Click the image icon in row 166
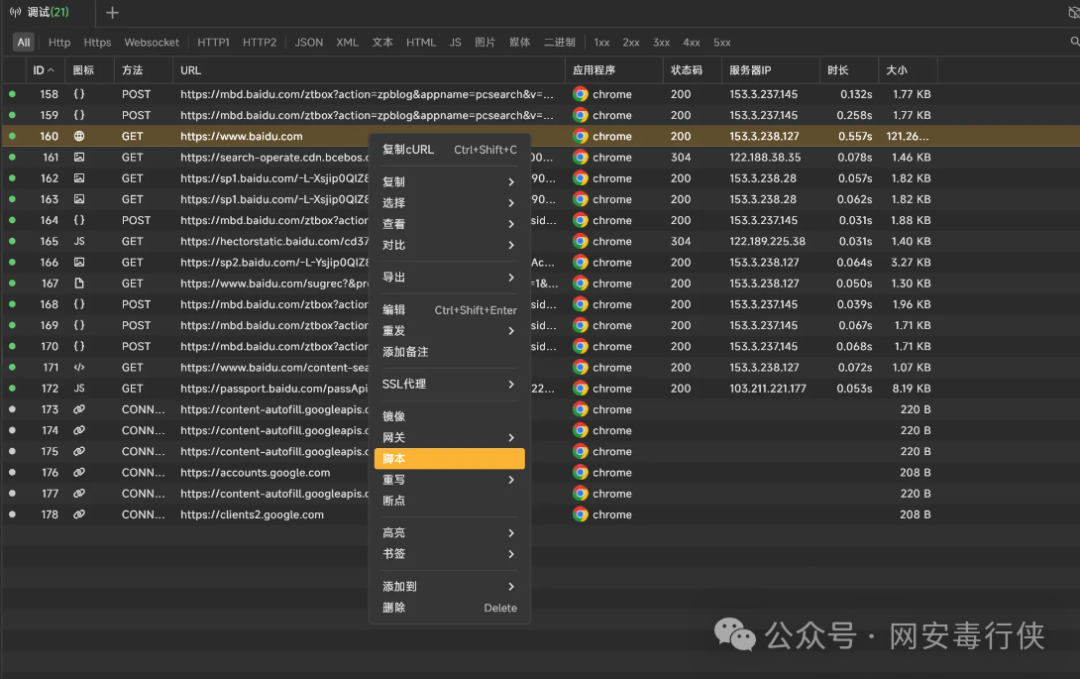Screen dimensions: 1080x679 pyautogui.click(x=79, y=262)
